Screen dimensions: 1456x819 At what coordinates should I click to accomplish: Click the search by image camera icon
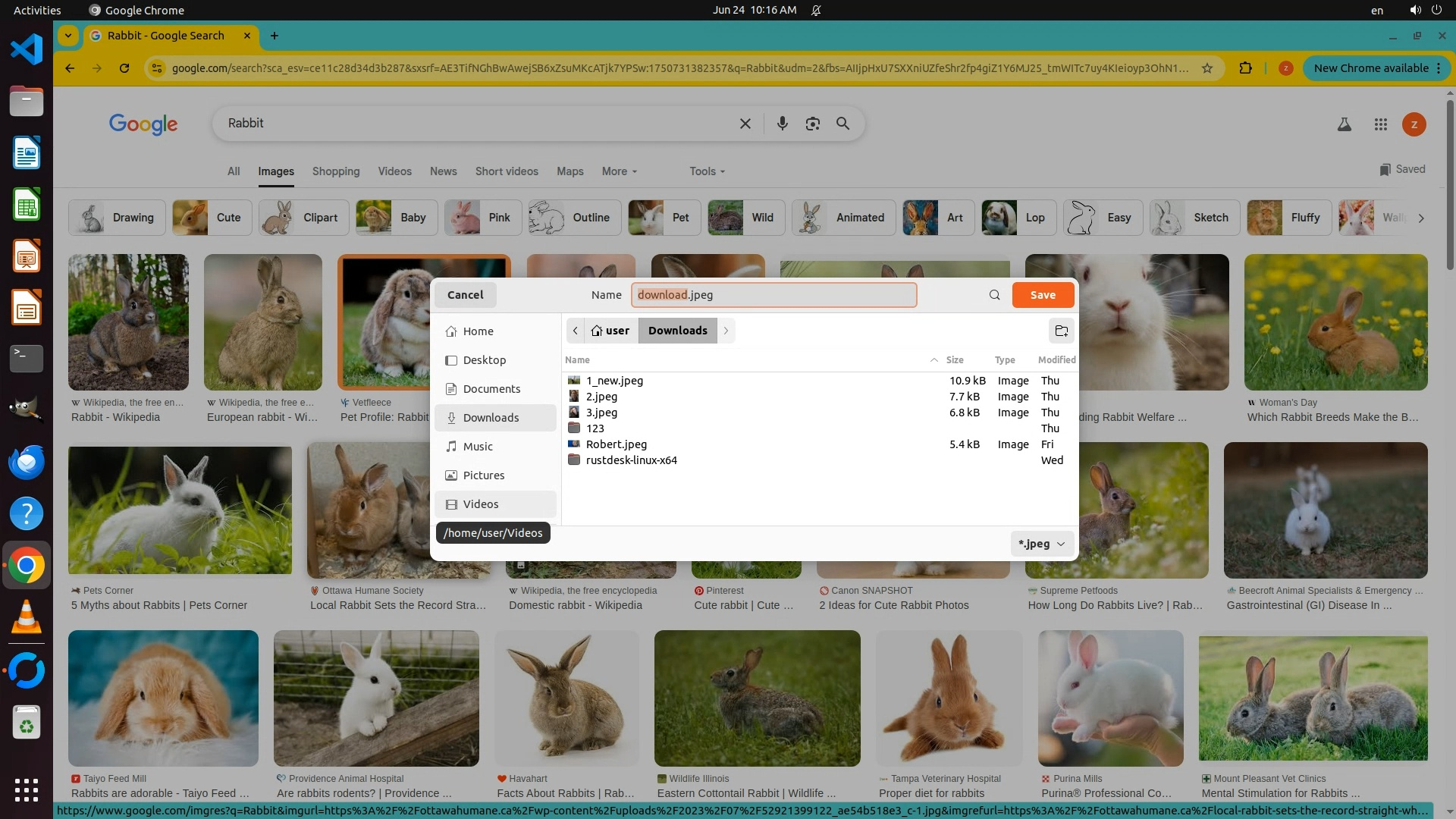point(812,124)
